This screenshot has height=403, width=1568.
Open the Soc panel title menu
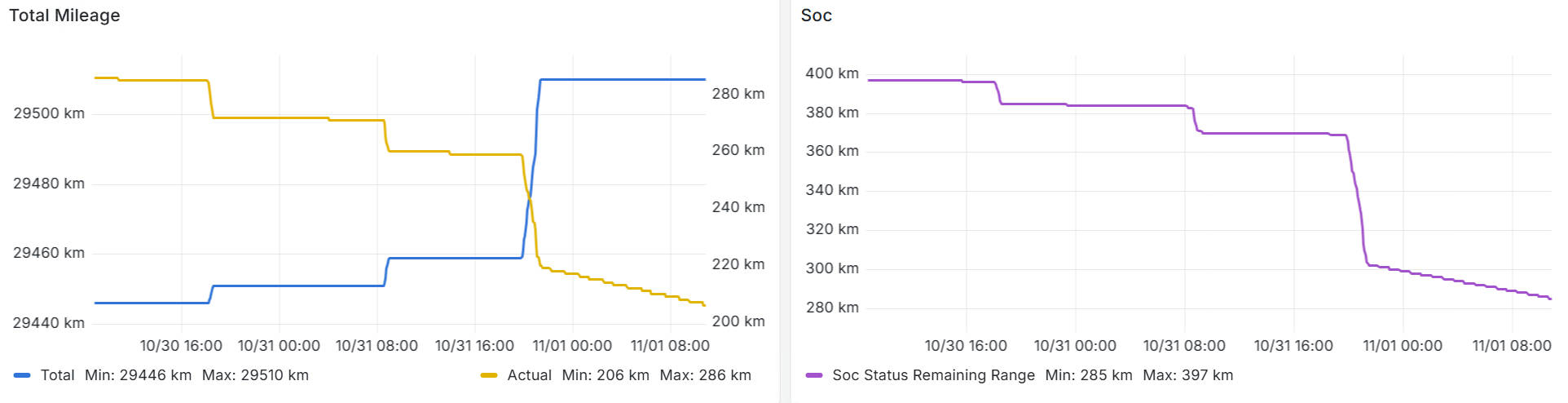pos(816,15)
